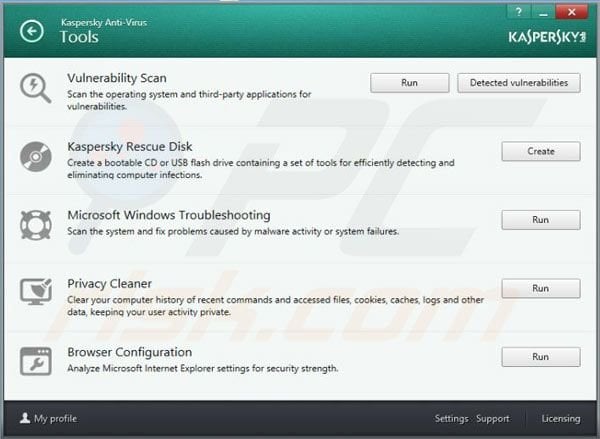The image size is (600, 439).
Task: Close the Kaspersky window
Action: (572, 12)
